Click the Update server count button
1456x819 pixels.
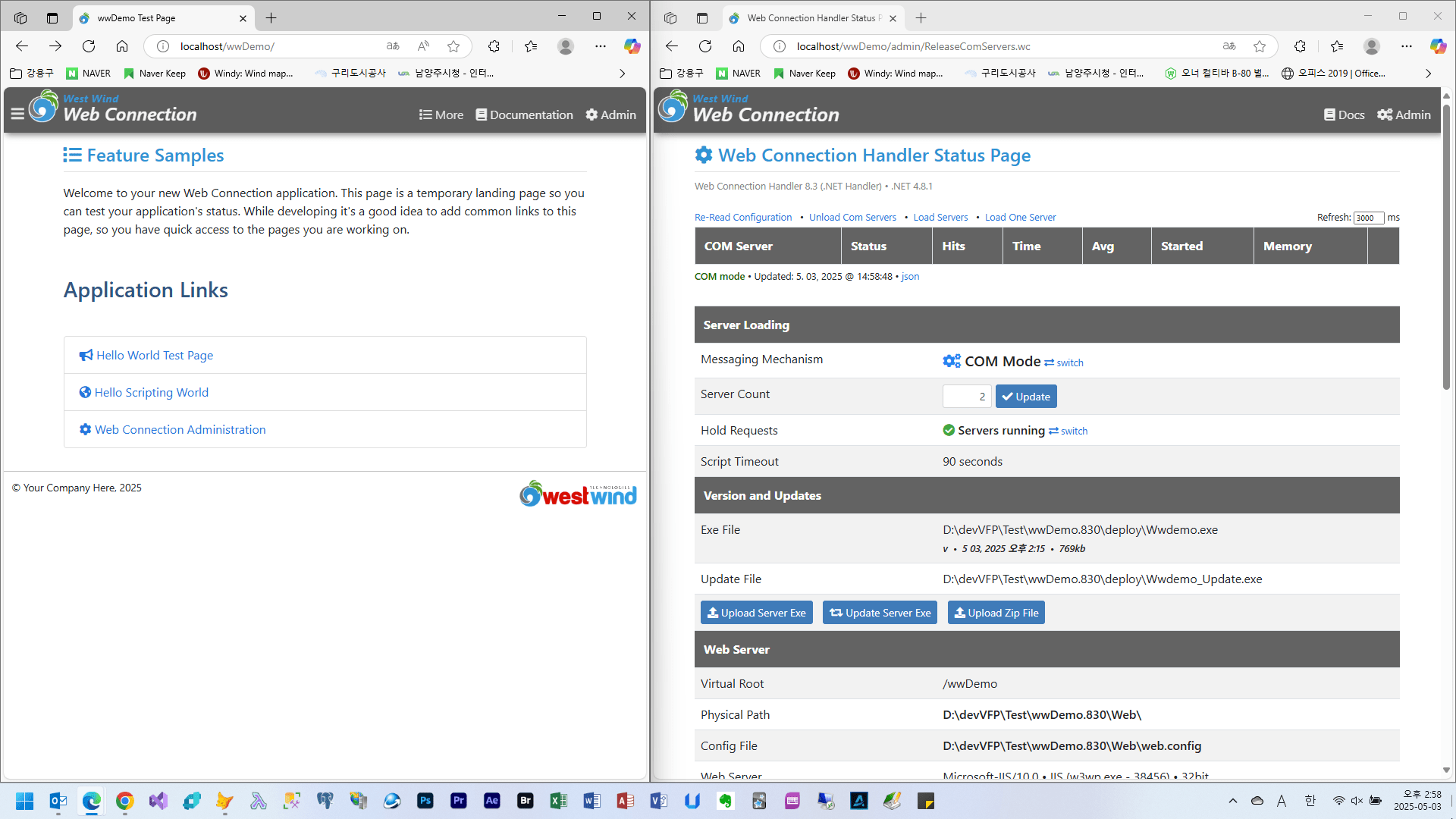1026,396
